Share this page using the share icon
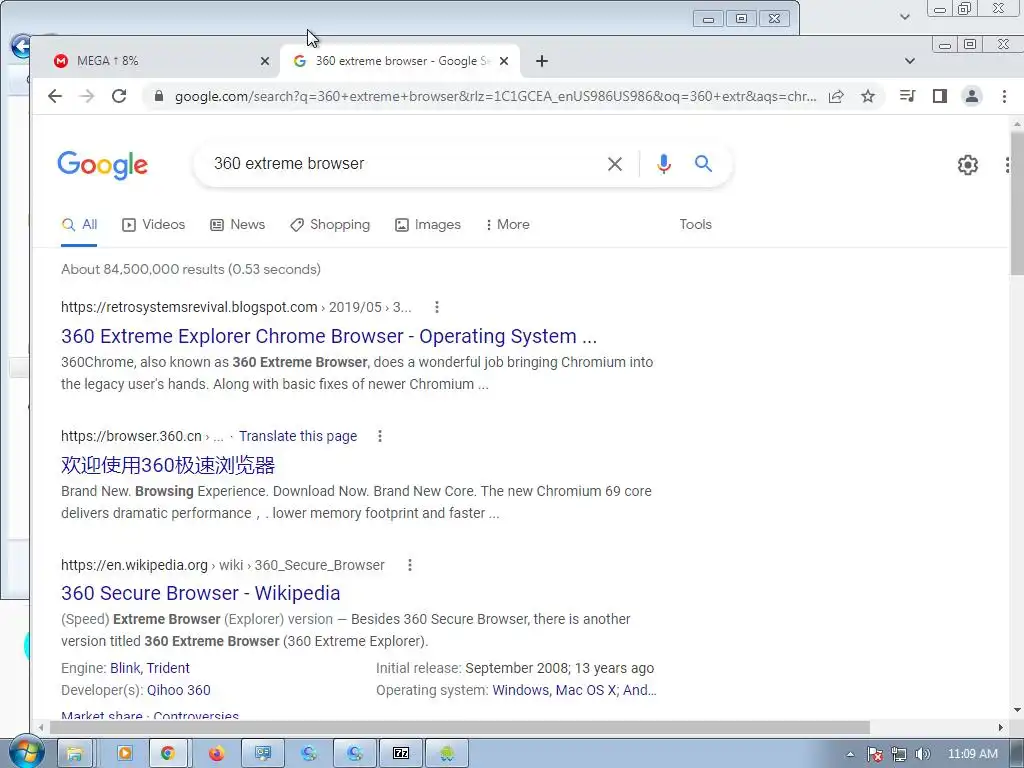The height and width of the screenshot is (768, 1024). 836,97
